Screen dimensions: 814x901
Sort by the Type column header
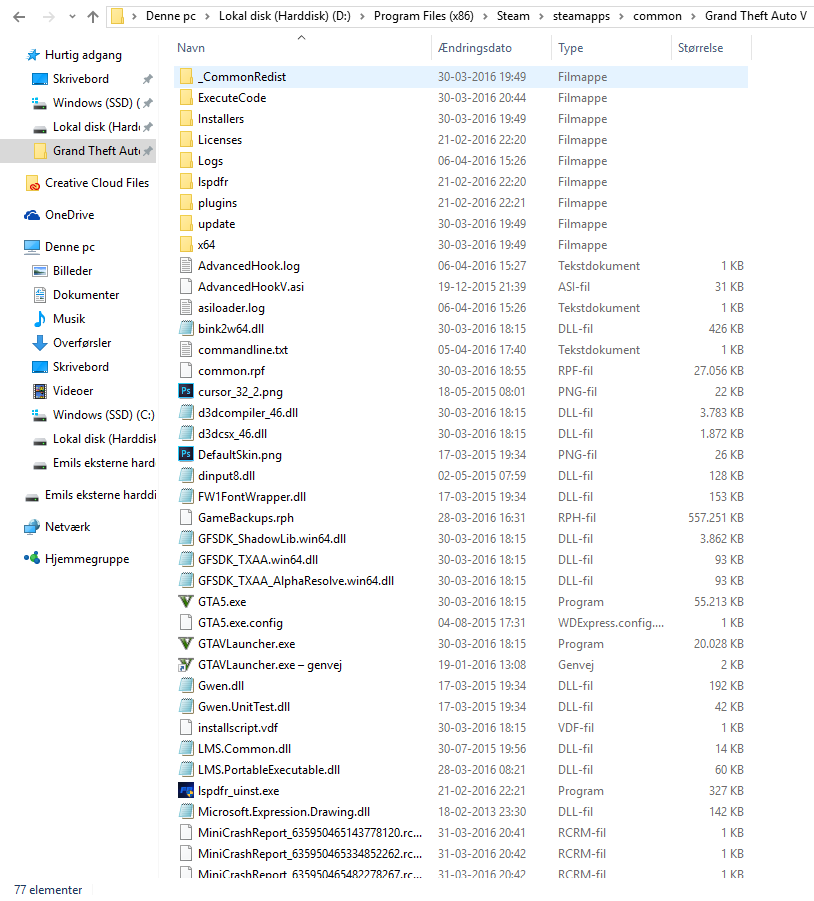pos(570,48)
